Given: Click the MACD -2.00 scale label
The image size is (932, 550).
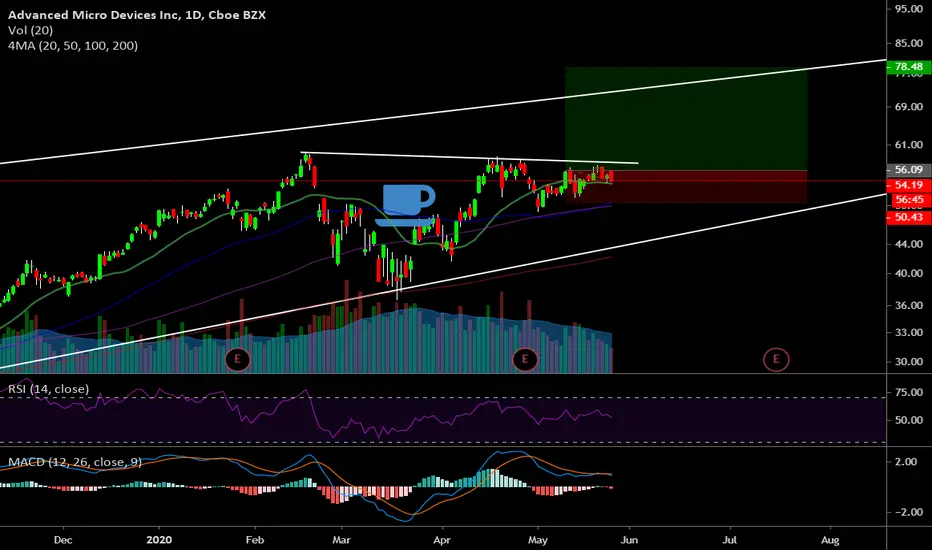Looking at the screenshot, I should 910,512.
